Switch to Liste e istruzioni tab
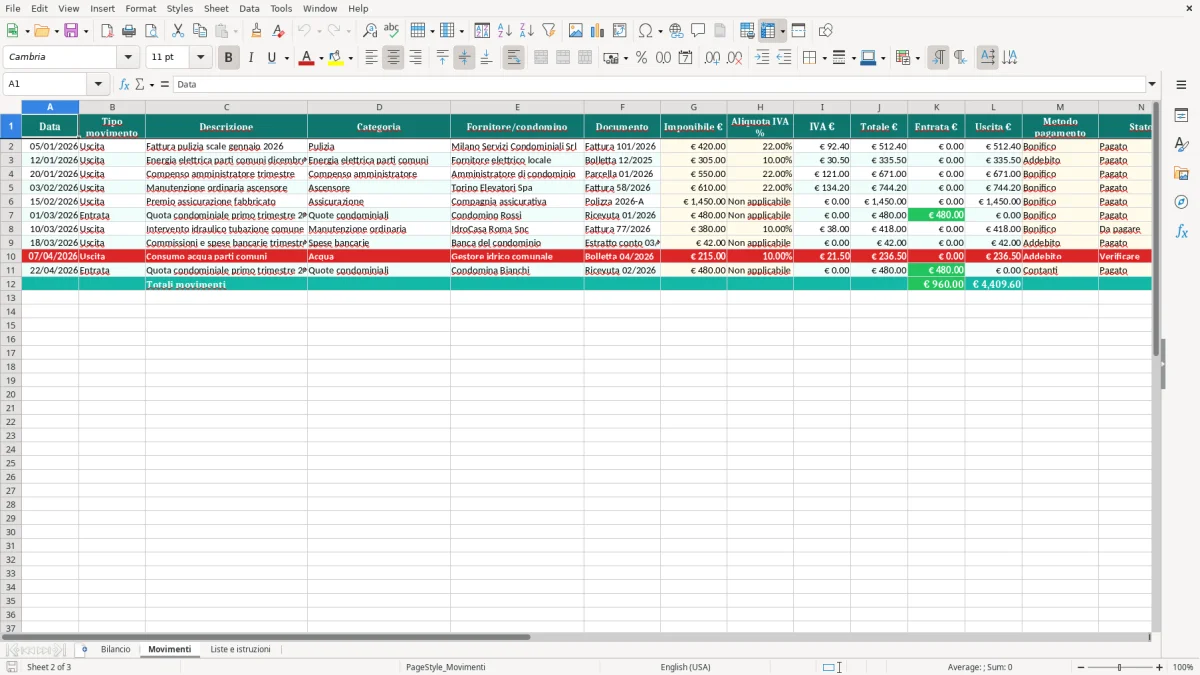This screenshot has width=1200, height=675. pyautogui.click(x=240, y=649)
